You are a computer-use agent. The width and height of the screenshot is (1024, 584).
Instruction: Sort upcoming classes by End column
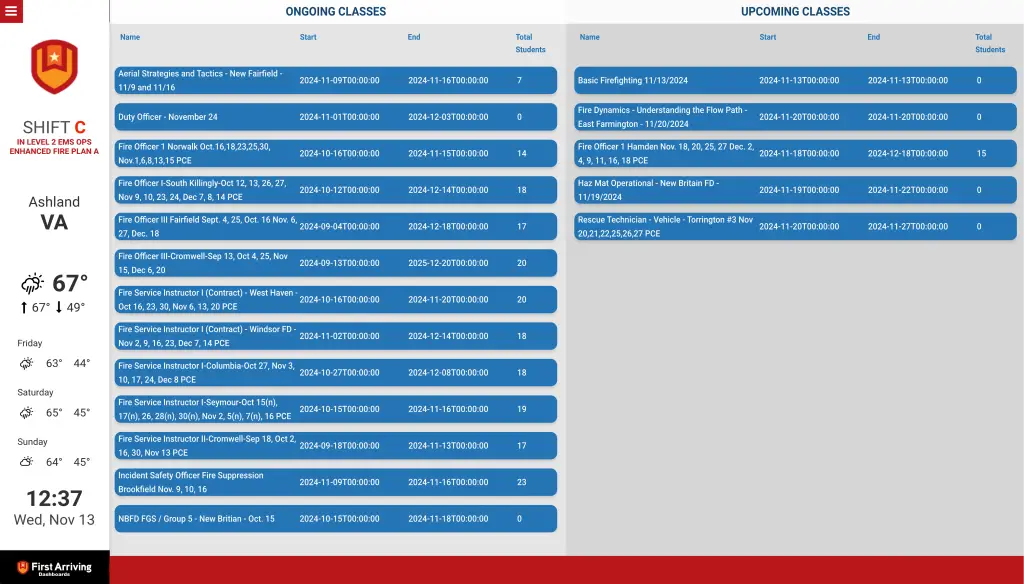[x=873, y=37]
